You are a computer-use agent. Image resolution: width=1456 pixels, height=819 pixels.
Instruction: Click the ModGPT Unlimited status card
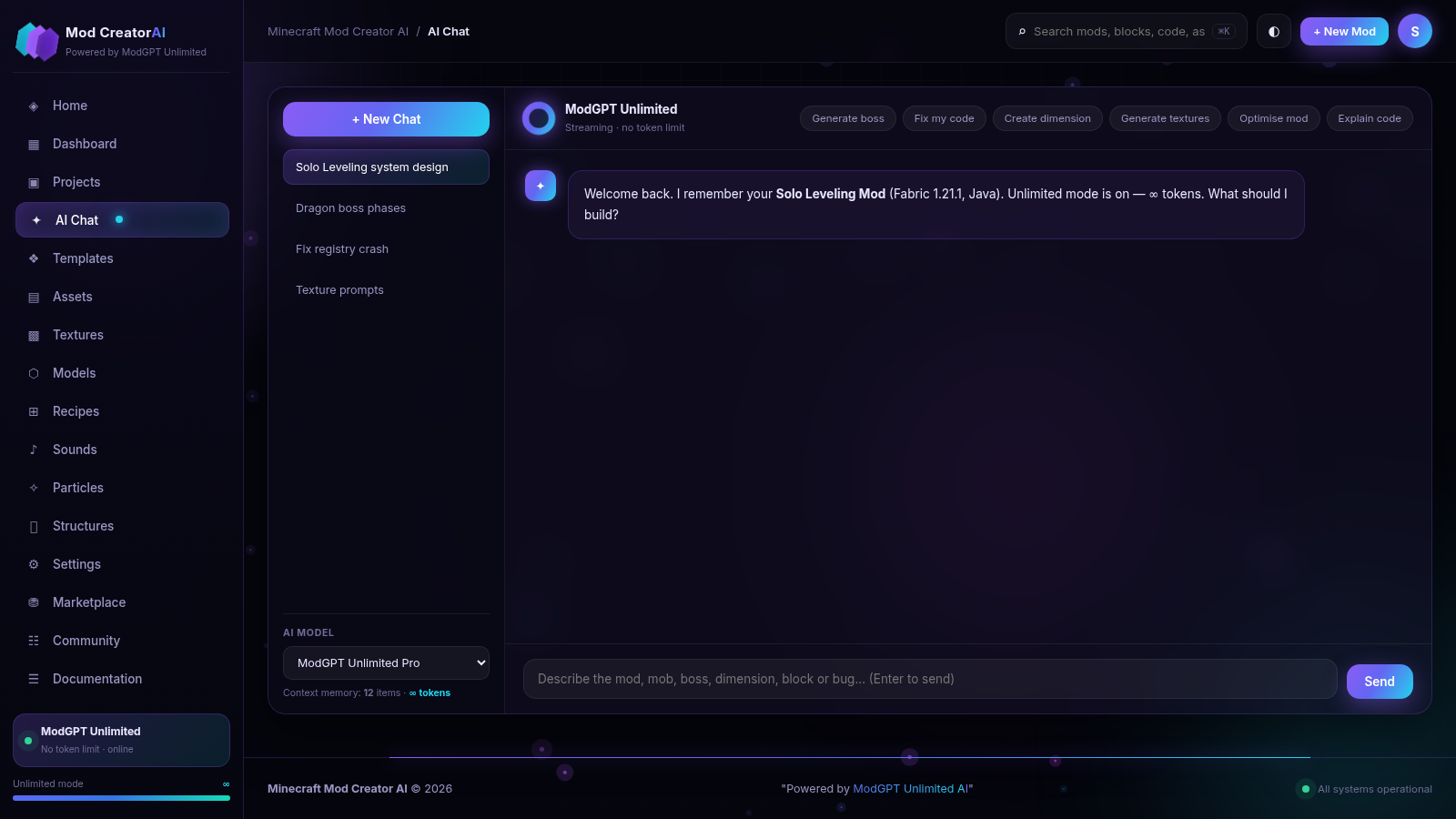[x=121, y=740]
